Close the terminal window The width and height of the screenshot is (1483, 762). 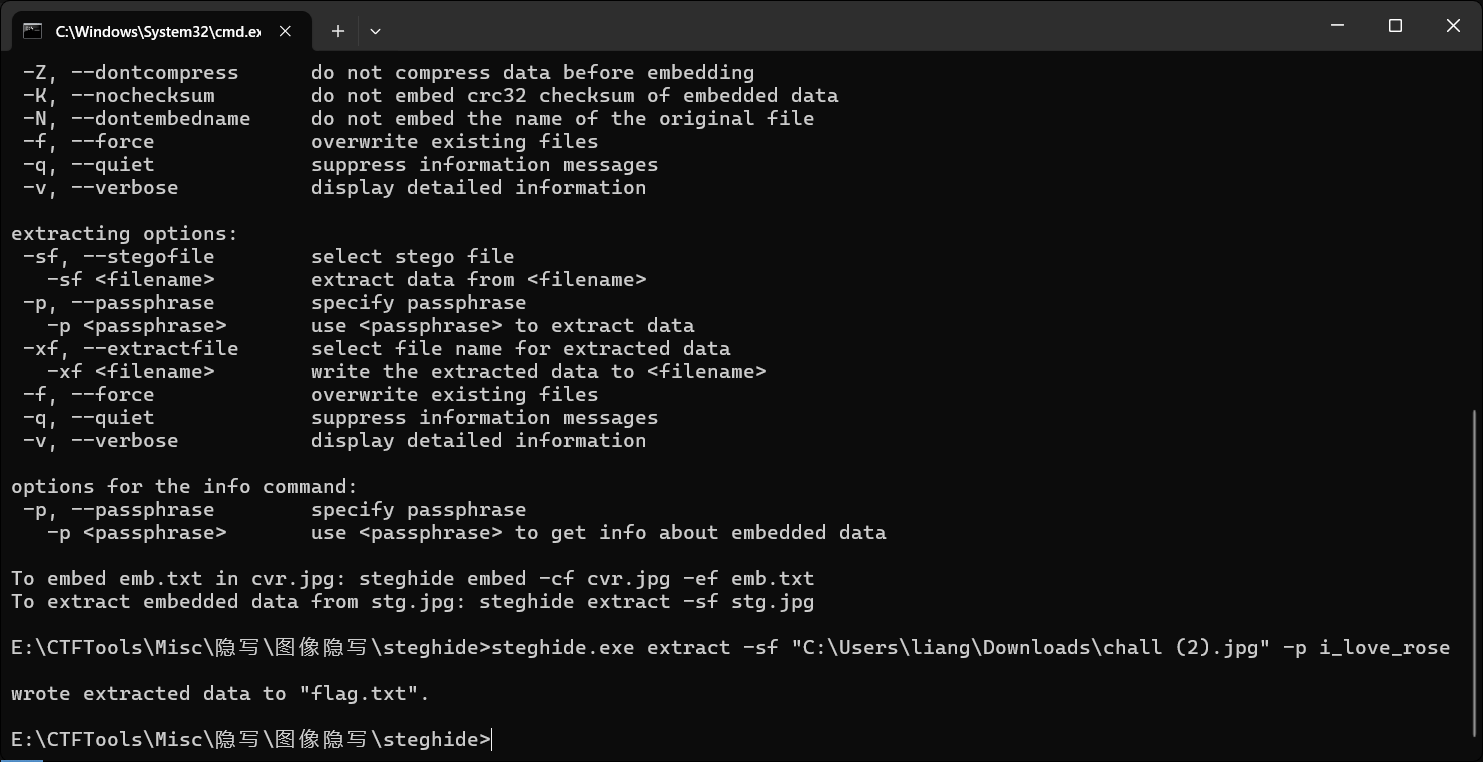[1453, 26]
